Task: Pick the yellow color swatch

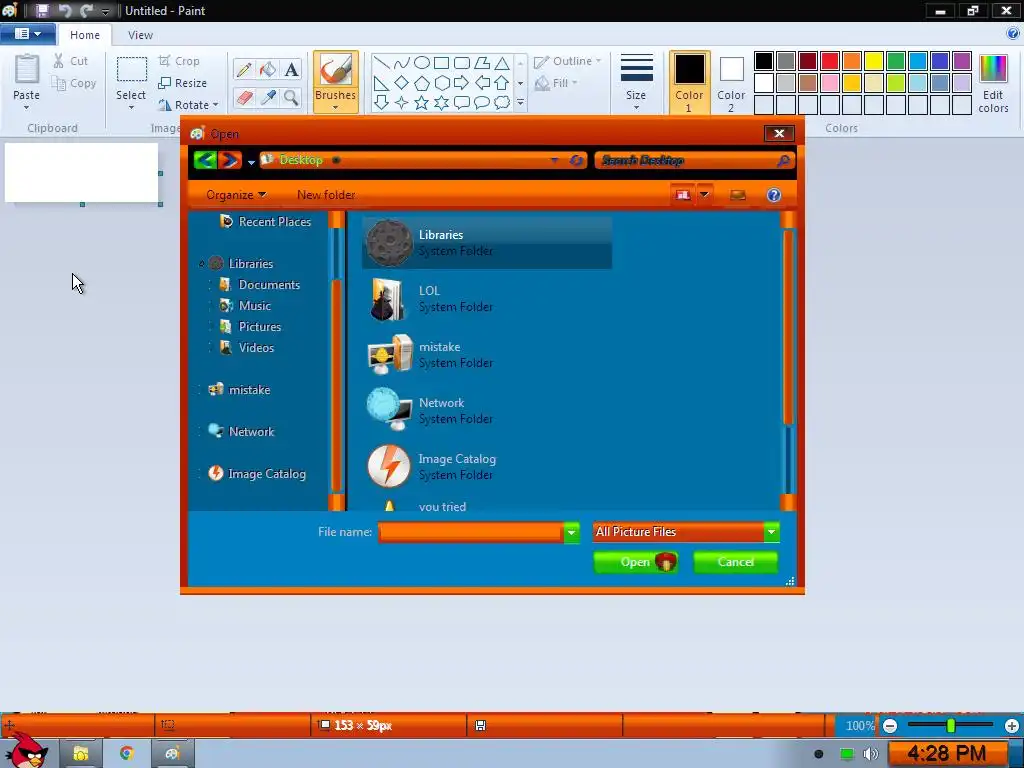Action: (x=874, y=61)
